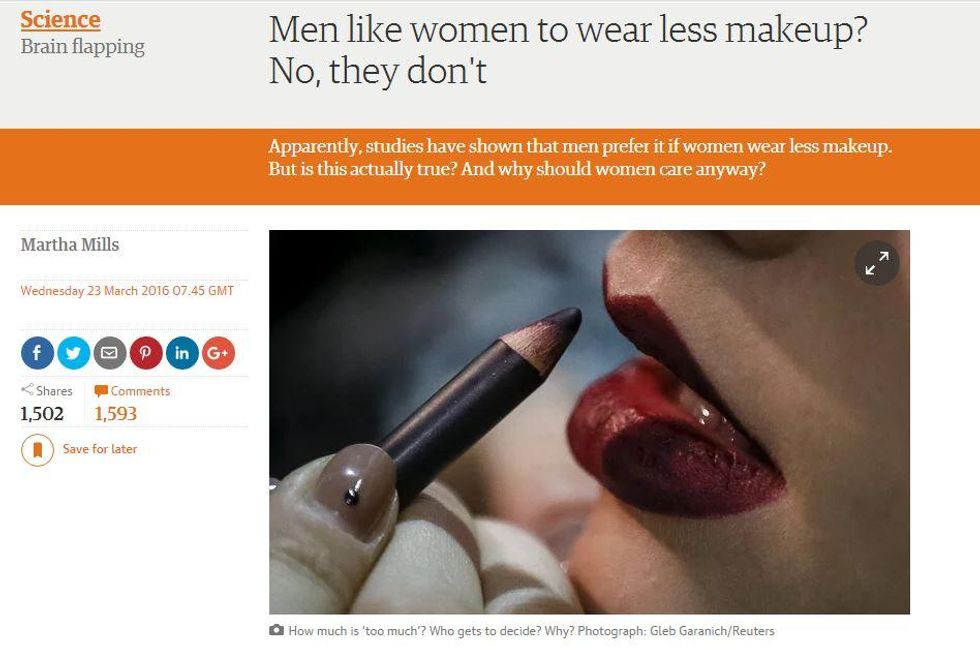Click the Comments label

point(140,391)
